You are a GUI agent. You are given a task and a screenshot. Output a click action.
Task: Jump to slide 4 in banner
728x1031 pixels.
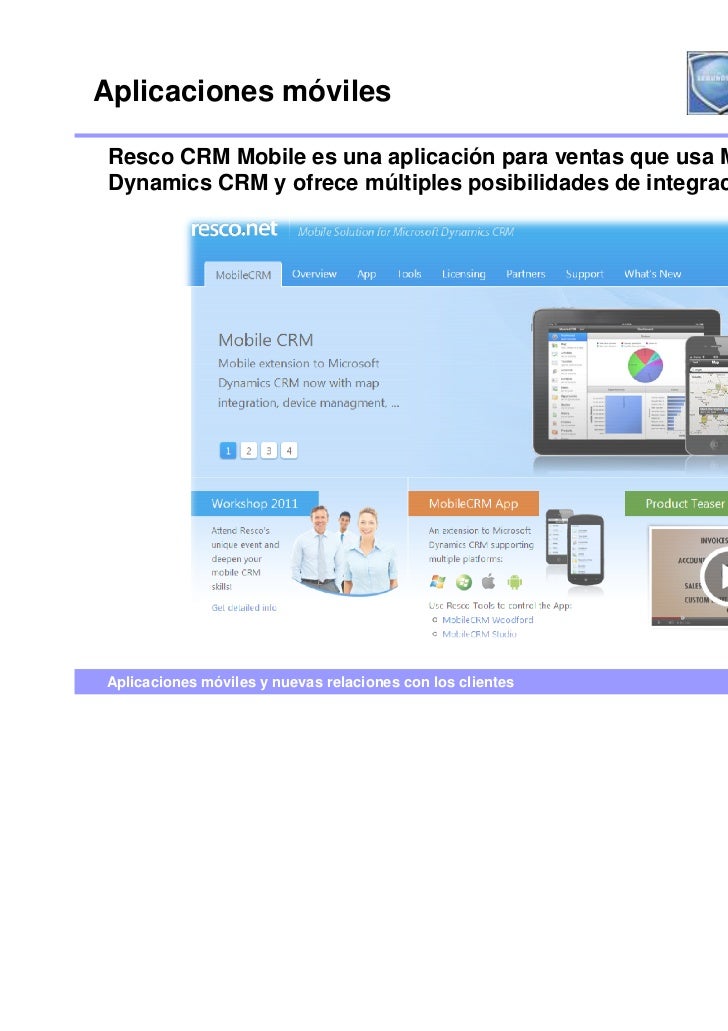(x=289, y=450)
